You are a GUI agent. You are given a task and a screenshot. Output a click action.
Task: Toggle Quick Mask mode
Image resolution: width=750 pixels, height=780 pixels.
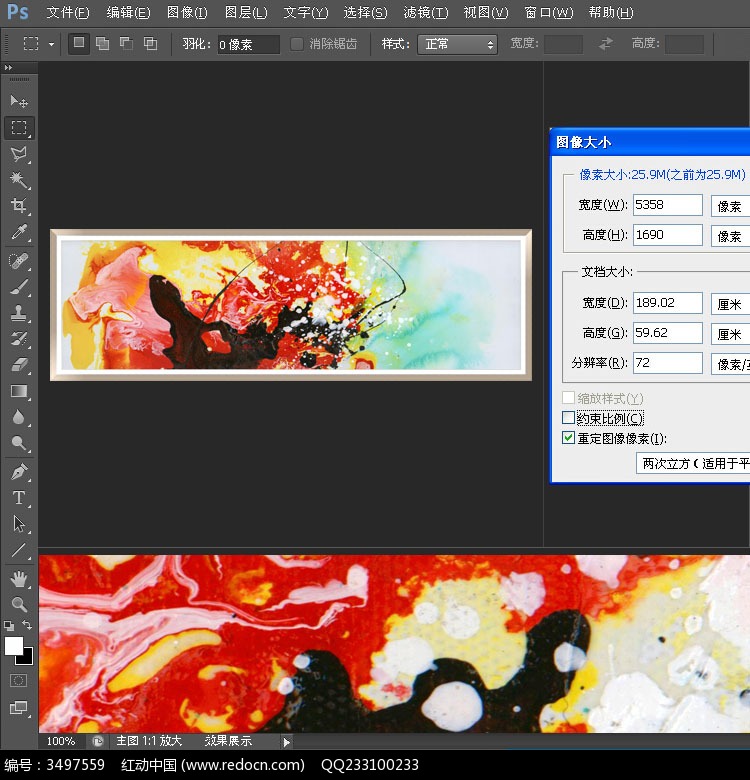click(19, 681)
